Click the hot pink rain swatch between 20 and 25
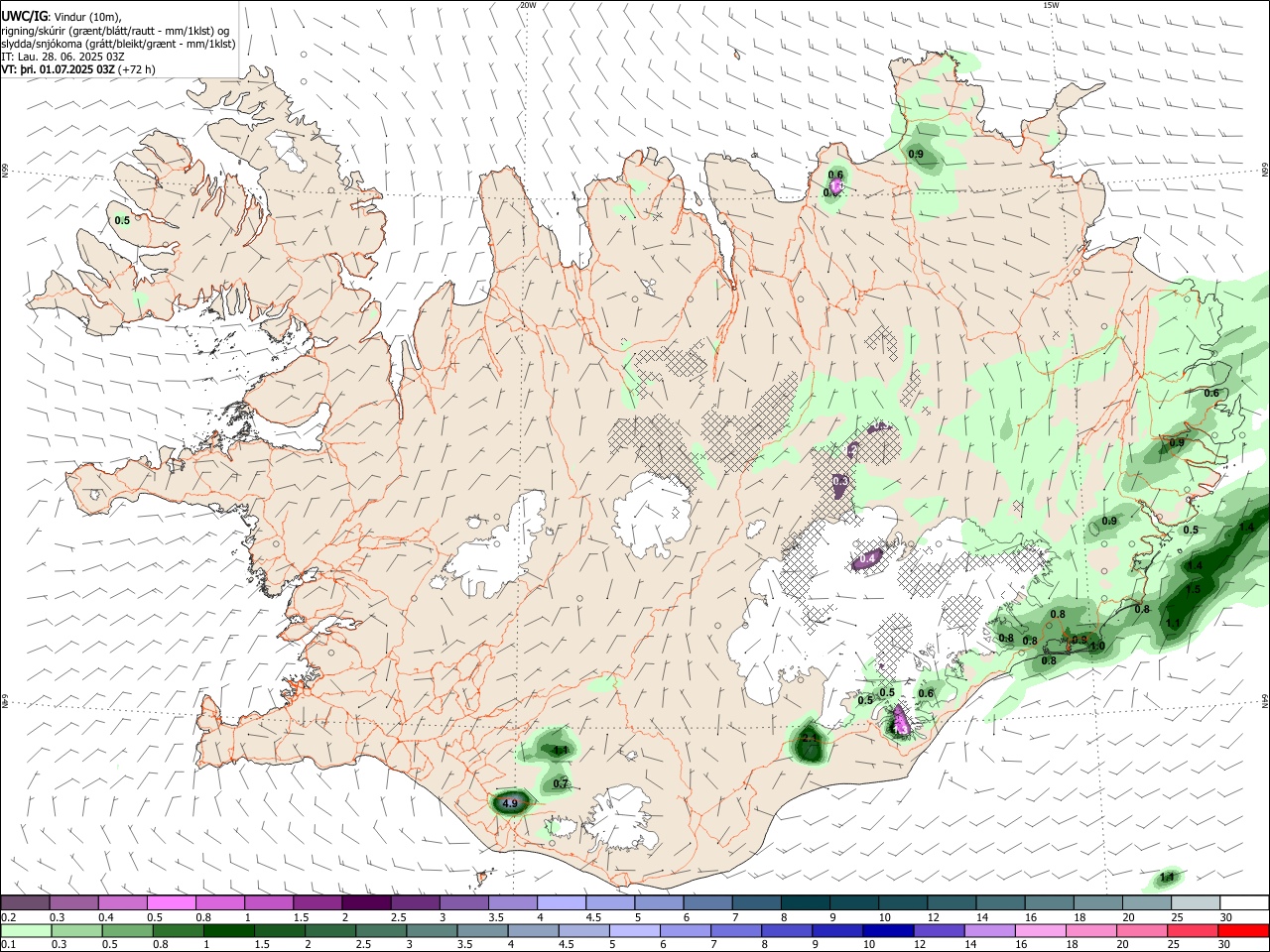Viewport: 1270px width, 952px height. point(1141,930)
